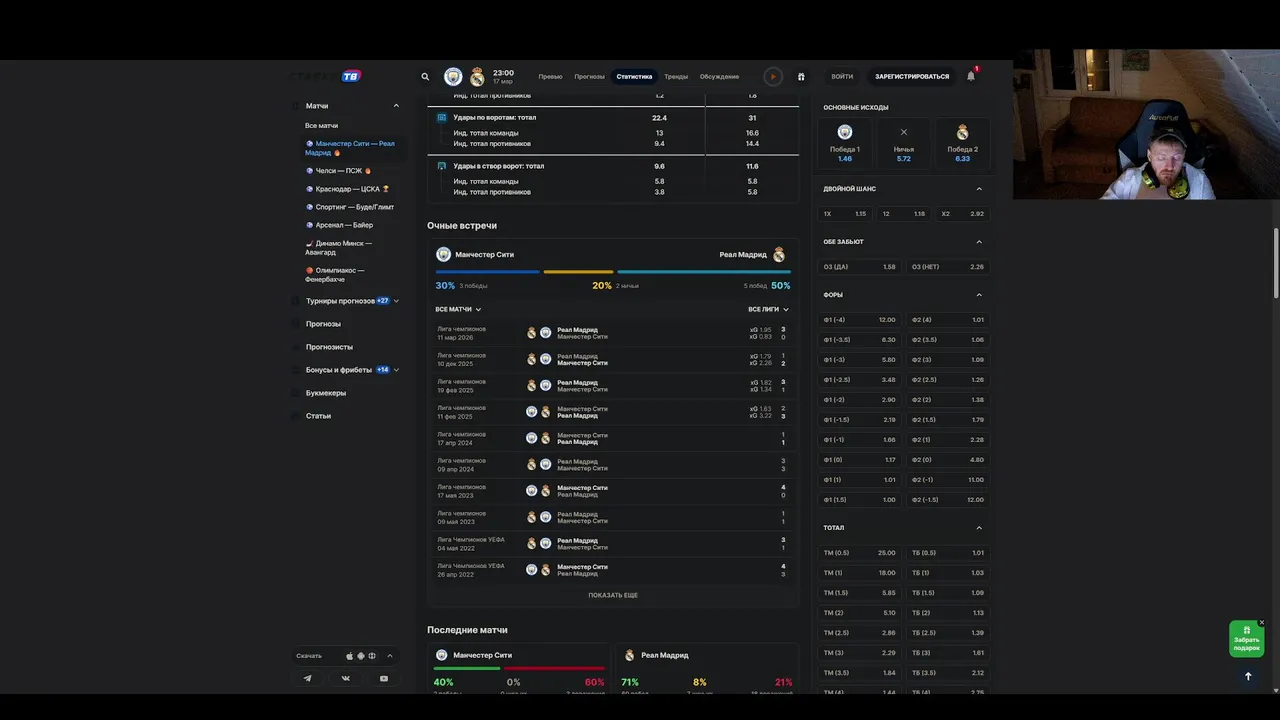The image size is (1280, 720).
Task: Open the Краснодар — ЦСКА match link
Action: pos(347,189)
